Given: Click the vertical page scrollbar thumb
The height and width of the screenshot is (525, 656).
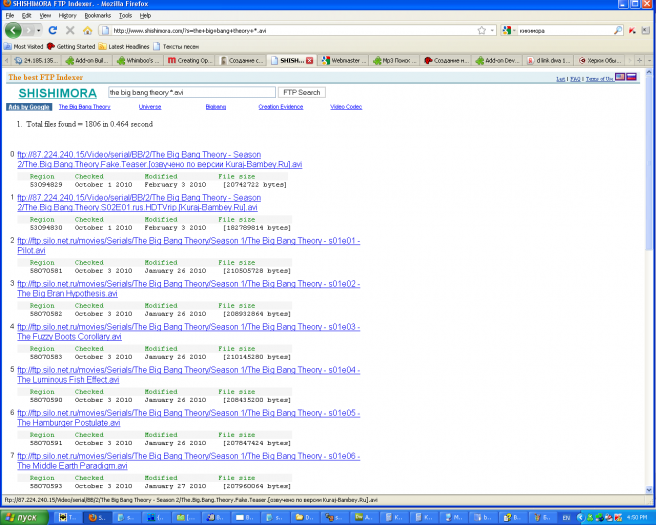Looking at the screenshot, I should 649,165.
